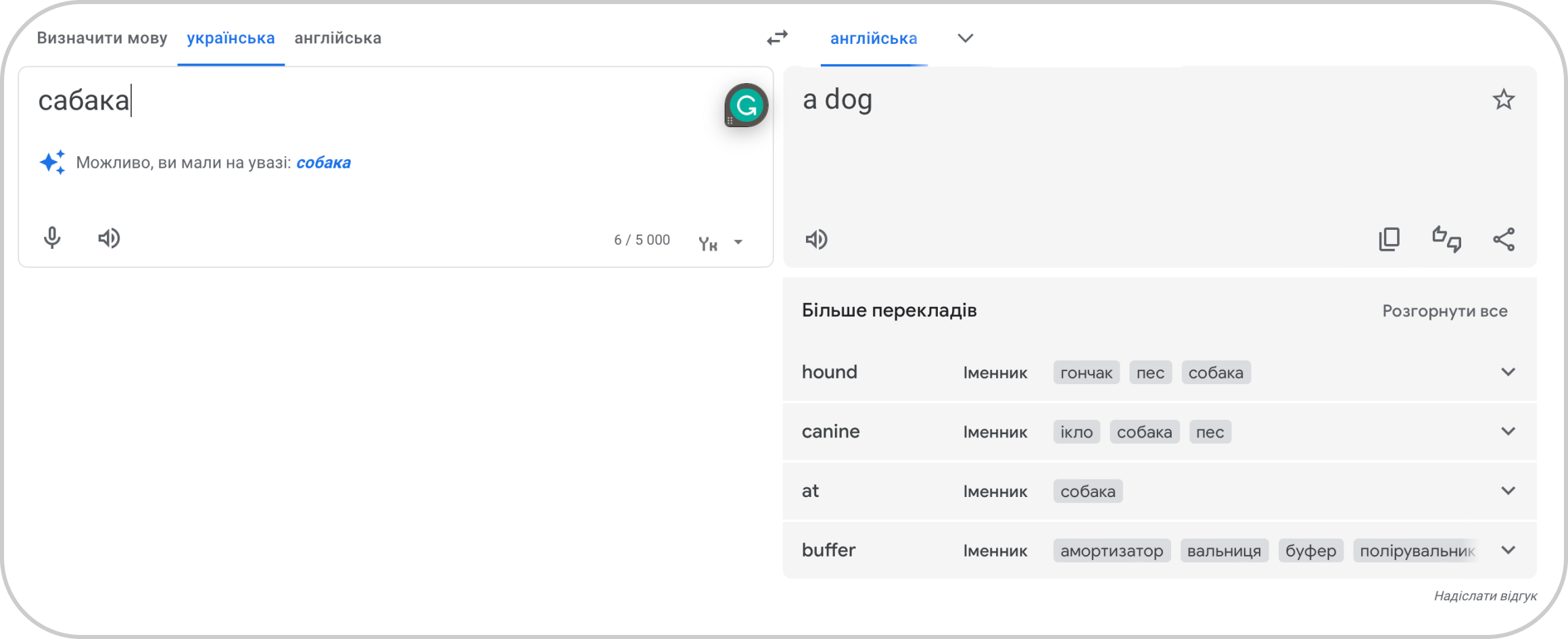The image size is (1568, 639).
Task: Expand the buffer translation row
Action: point(1508,550)
